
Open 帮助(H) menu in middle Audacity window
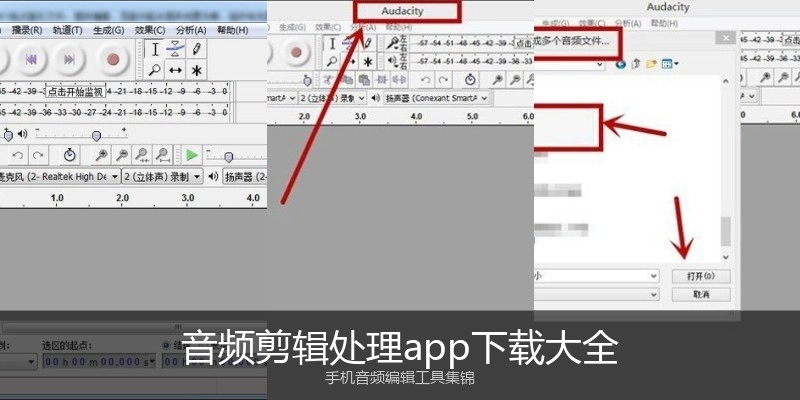398,27
